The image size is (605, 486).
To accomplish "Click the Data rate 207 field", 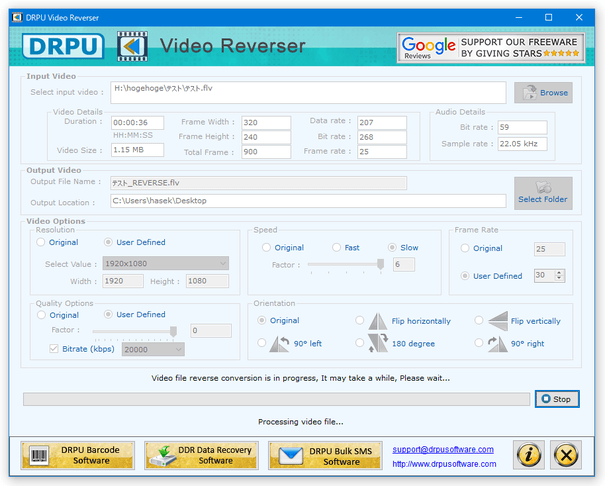I will [382, 123].
